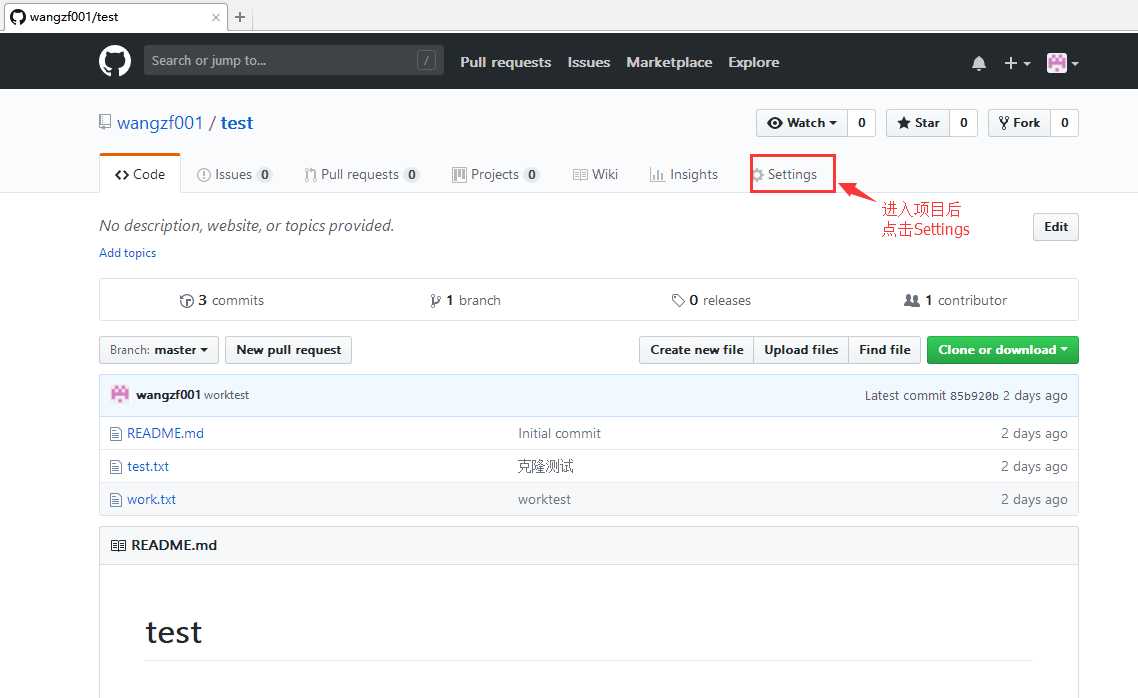Click Upload files button
This screenshot has width=1138, height=698.
(x=801, y=350)
